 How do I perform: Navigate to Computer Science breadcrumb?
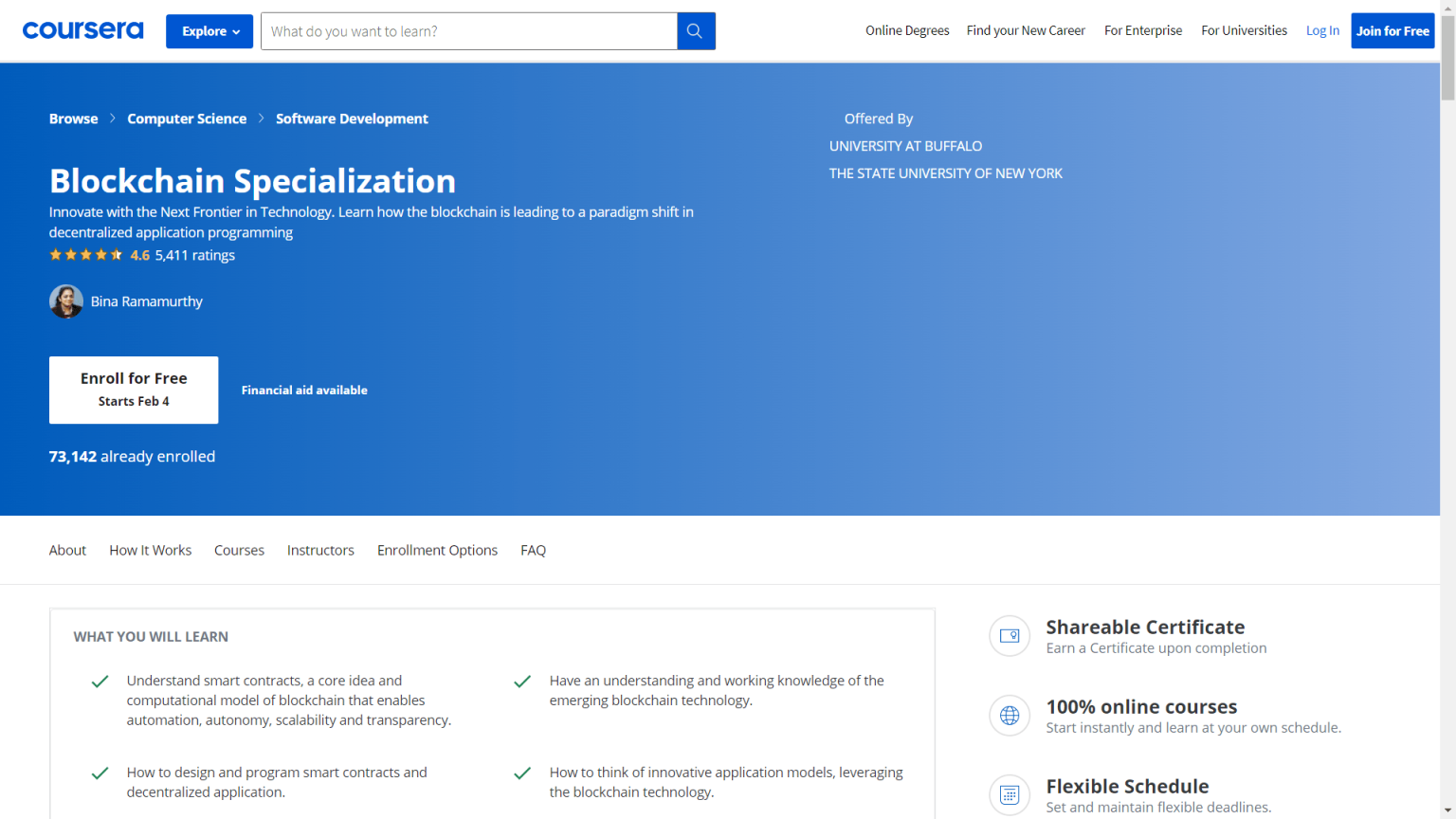[x=187, y=118]
